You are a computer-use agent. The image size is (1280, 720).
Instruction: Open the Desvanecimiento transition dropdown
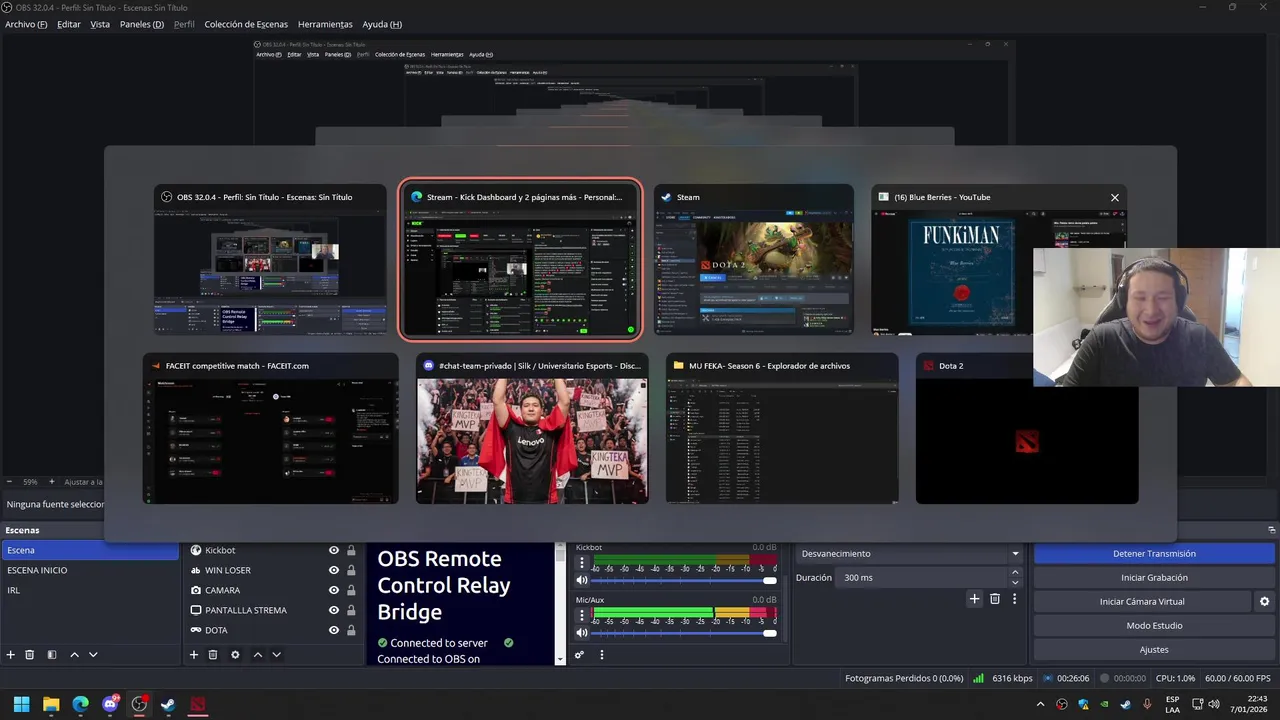[x=910, y=553]
